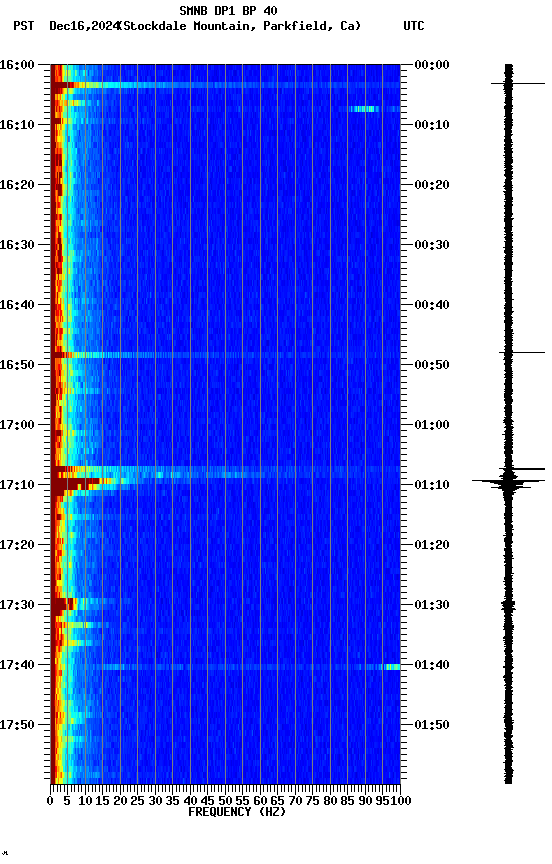Screen dimensions: 552x864
Task: Click the UTC time label "00:50"
Action: pos(431,365)
